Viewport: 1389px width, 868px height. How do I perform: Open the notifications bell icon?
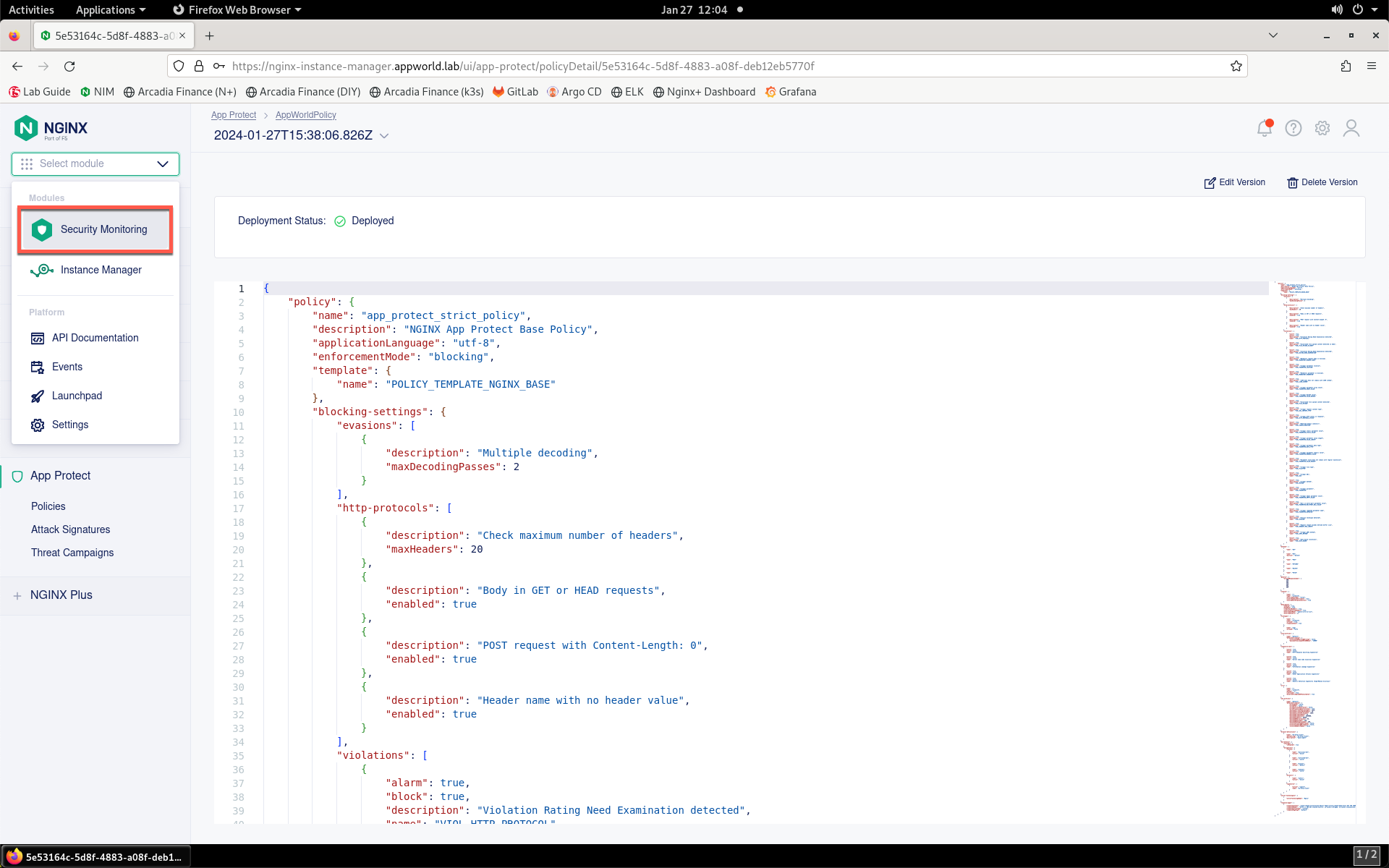1265,128
